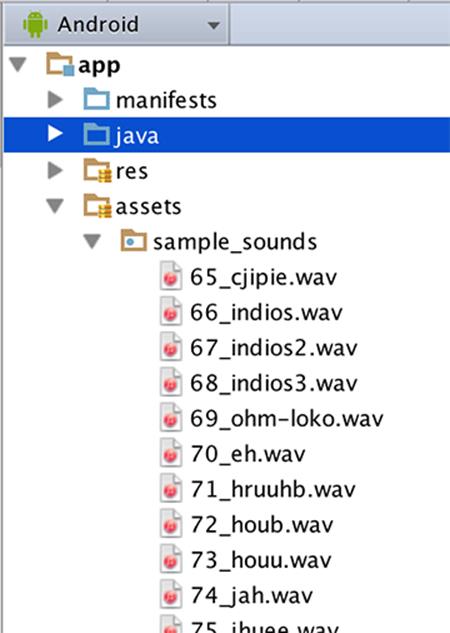
Task: Collapse the assets folder arrow
Action: tap(55, 206)
